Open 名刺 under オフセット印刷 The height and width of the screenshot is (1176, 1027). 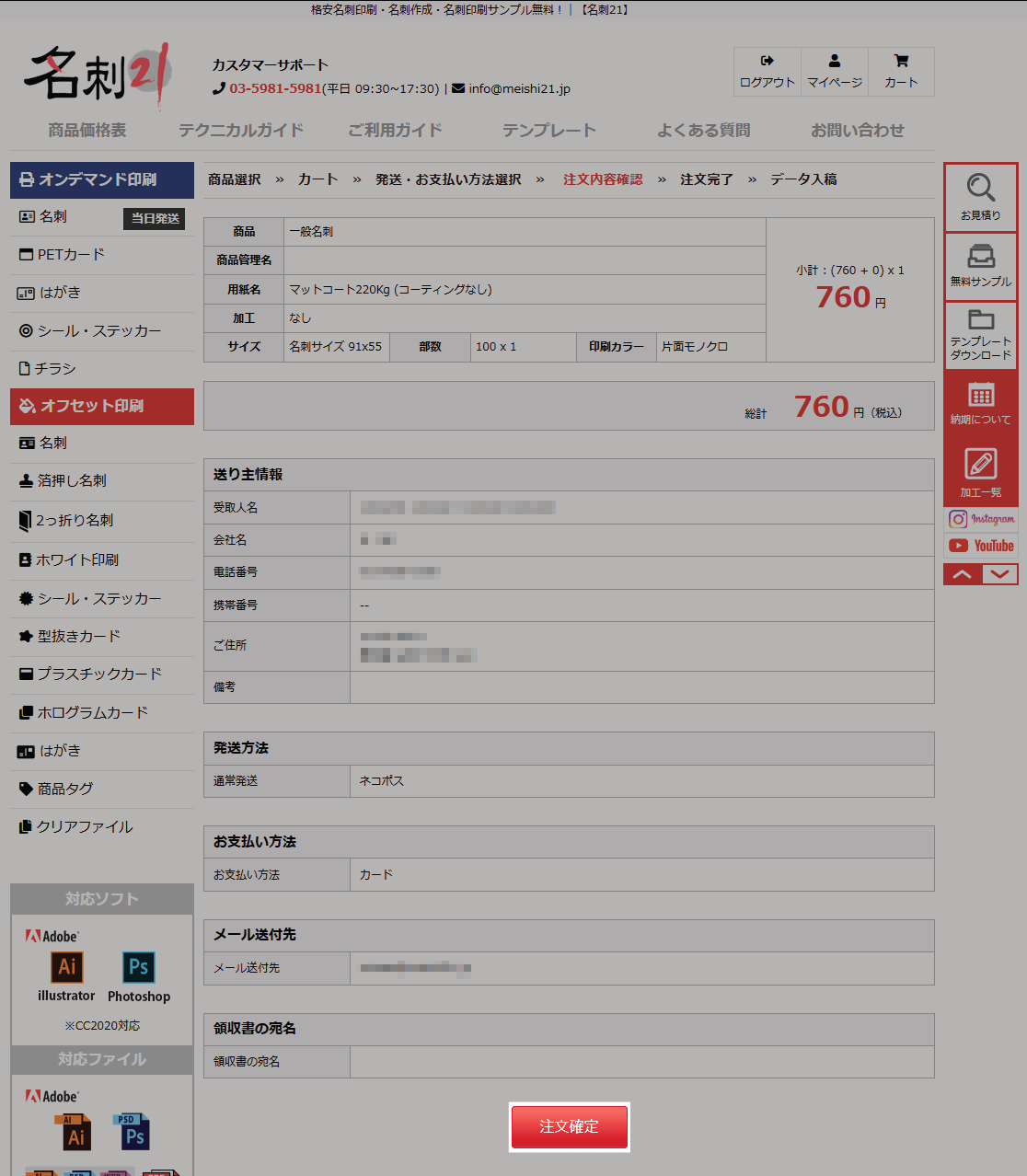tap(102, 444)
